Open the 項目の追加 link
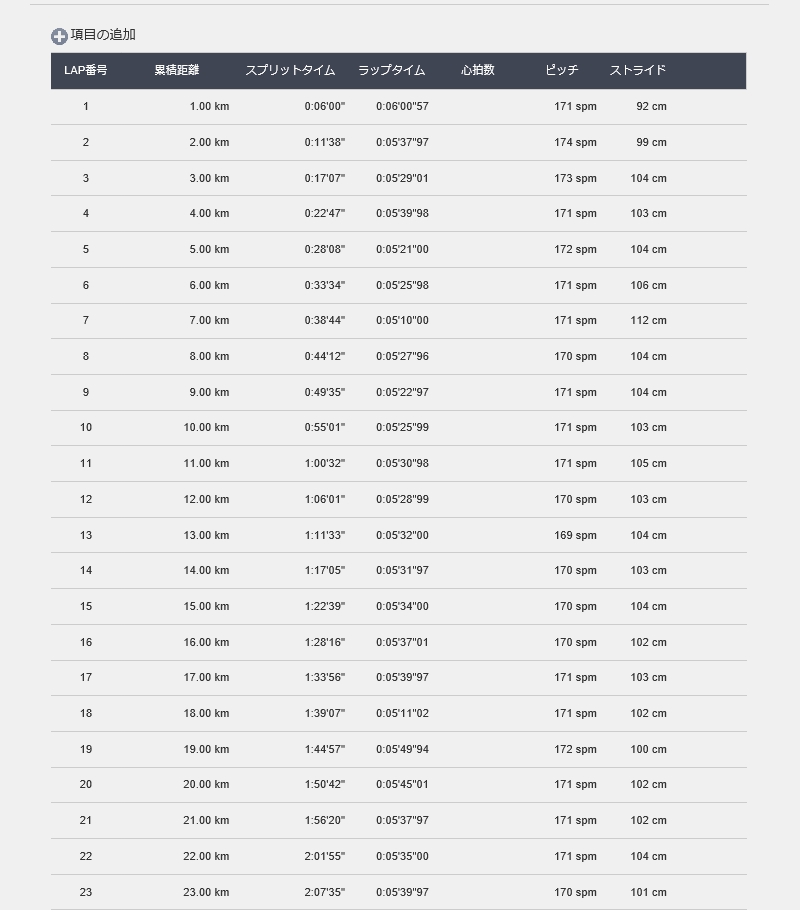Image resolution: width=800 pixels, height=910 pixels. [103, 35]
